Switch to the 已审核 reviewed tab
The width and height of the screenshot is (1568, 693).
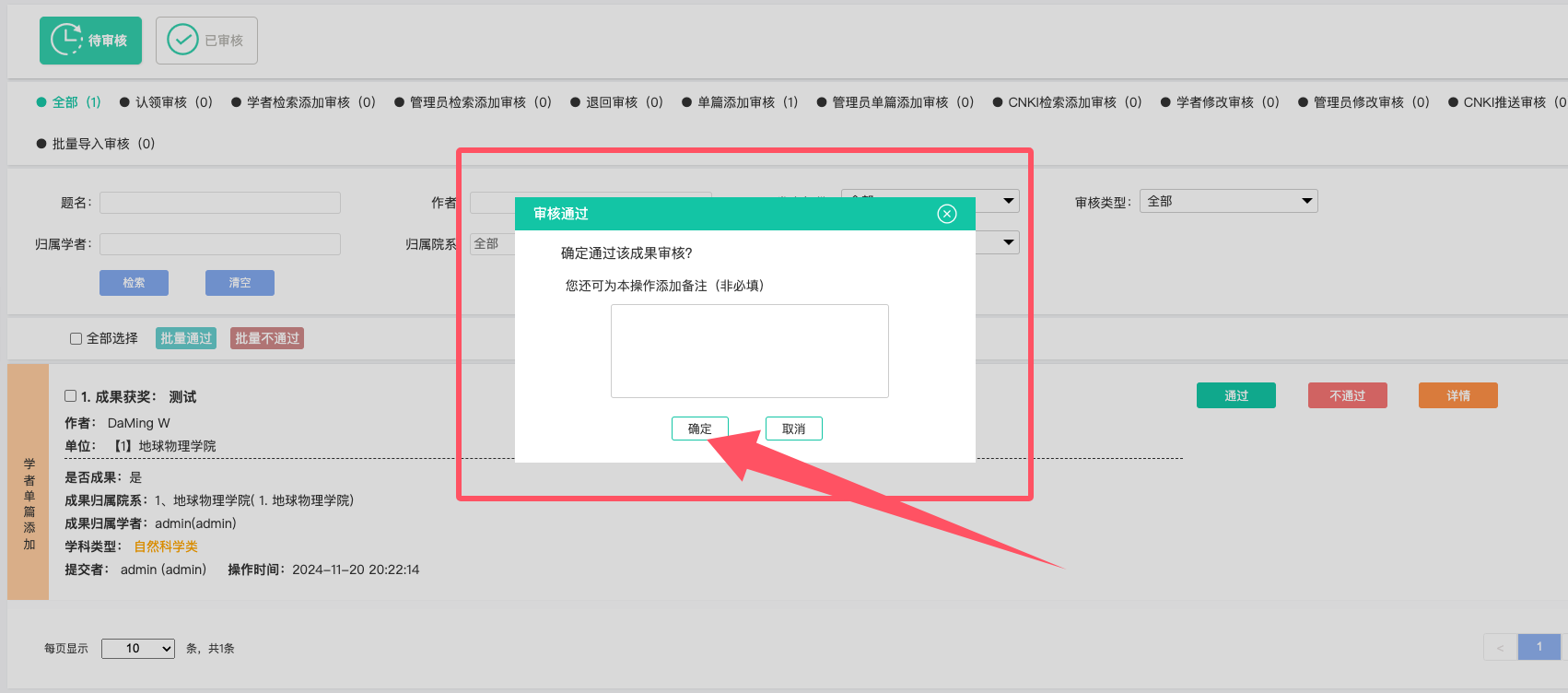[206, 41]
